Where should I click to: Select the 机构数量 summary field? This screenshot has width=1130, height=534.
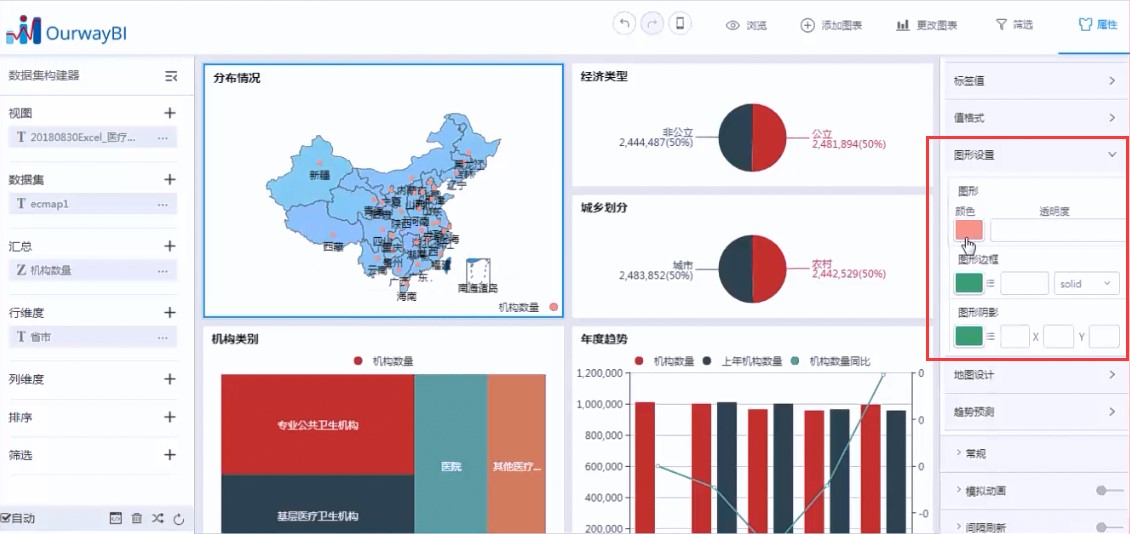(92, 271)
